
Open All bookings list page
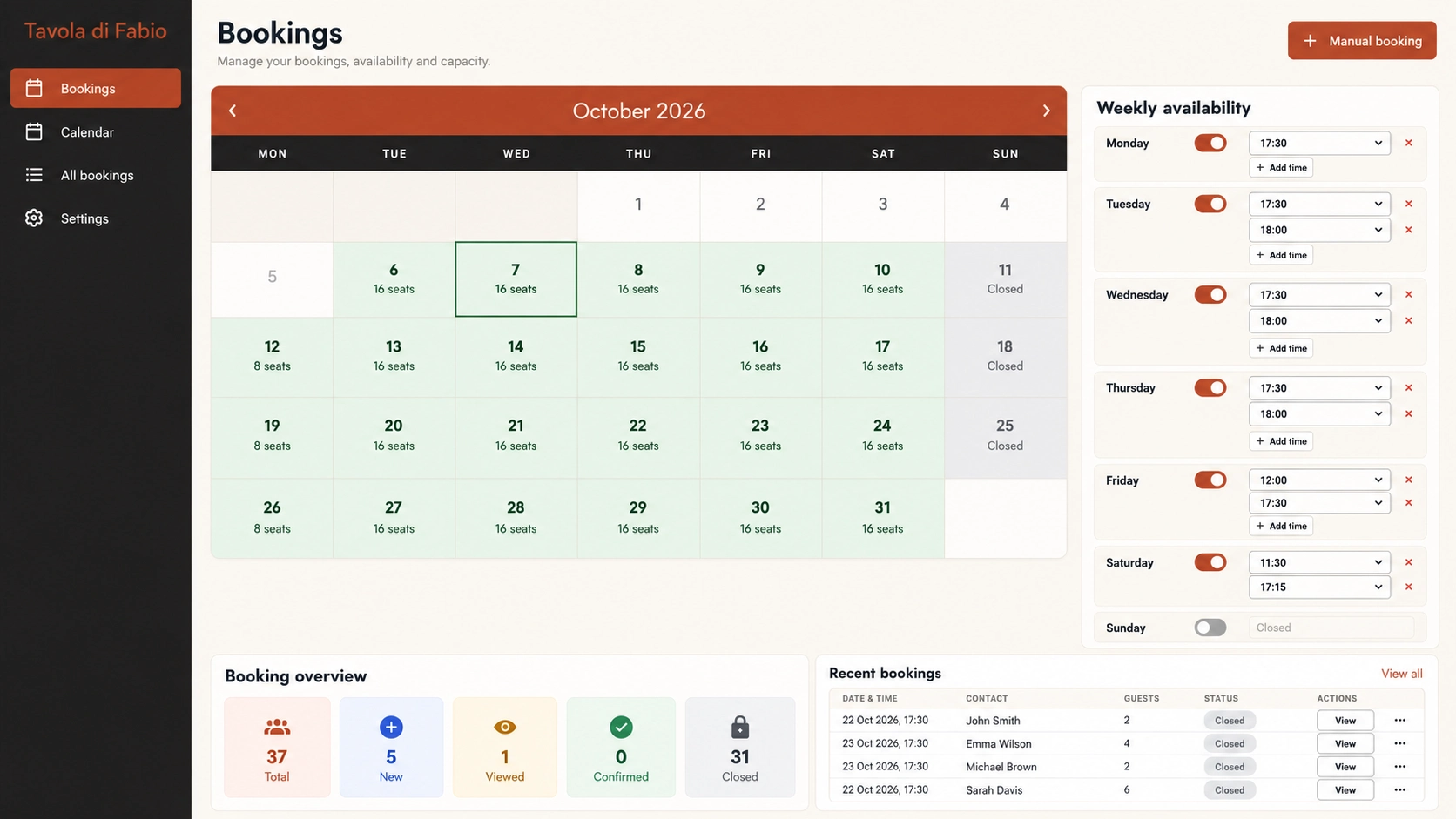[96, 175]
